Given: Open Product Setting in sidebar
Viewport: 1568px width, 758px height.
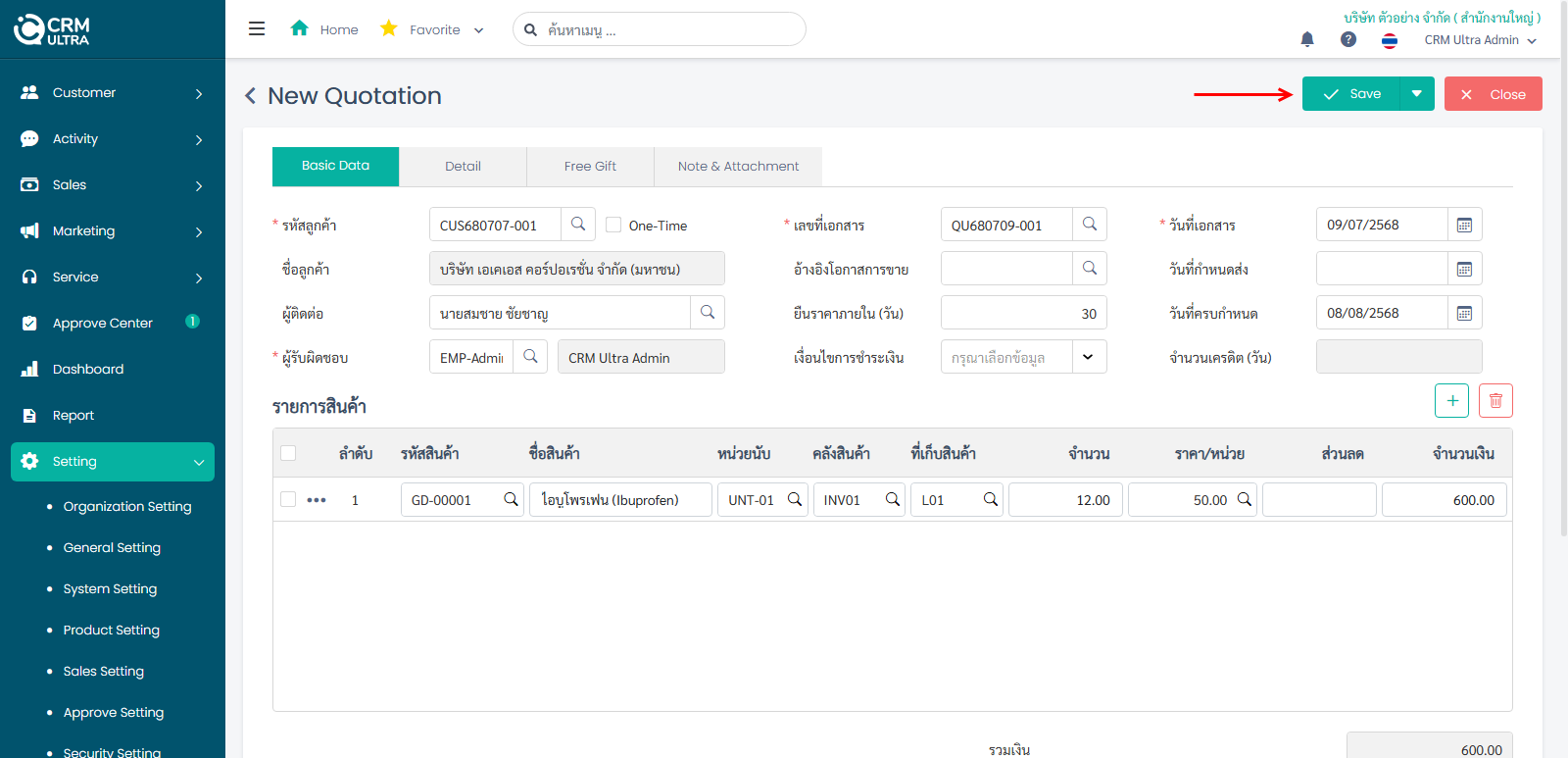Looking at the screenshot, I should click(x=111, y=630).
